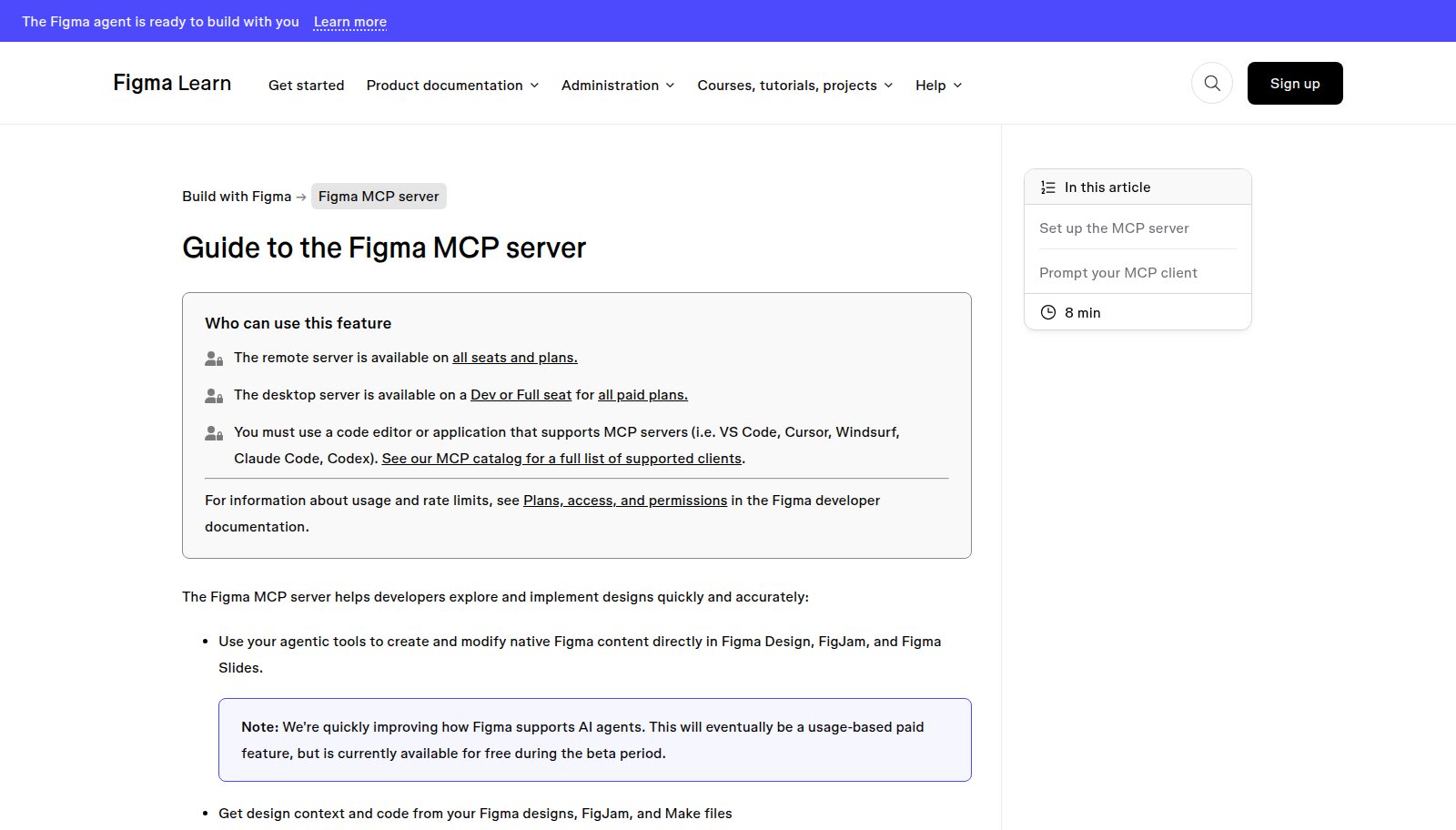Open the Dev or Full seat link
1456x830 pixels.
coord(521,395)
